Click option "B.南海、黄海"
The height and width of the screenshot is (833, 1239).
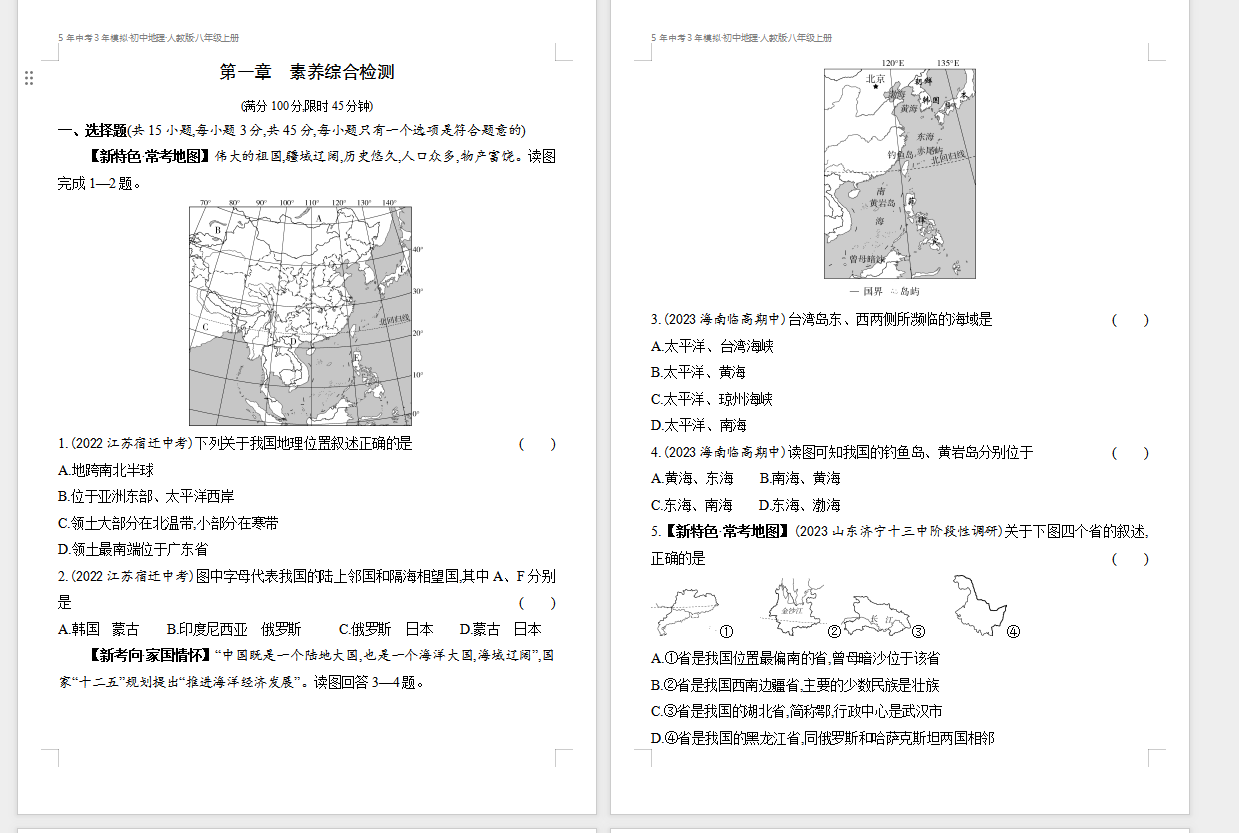point(800,478)
